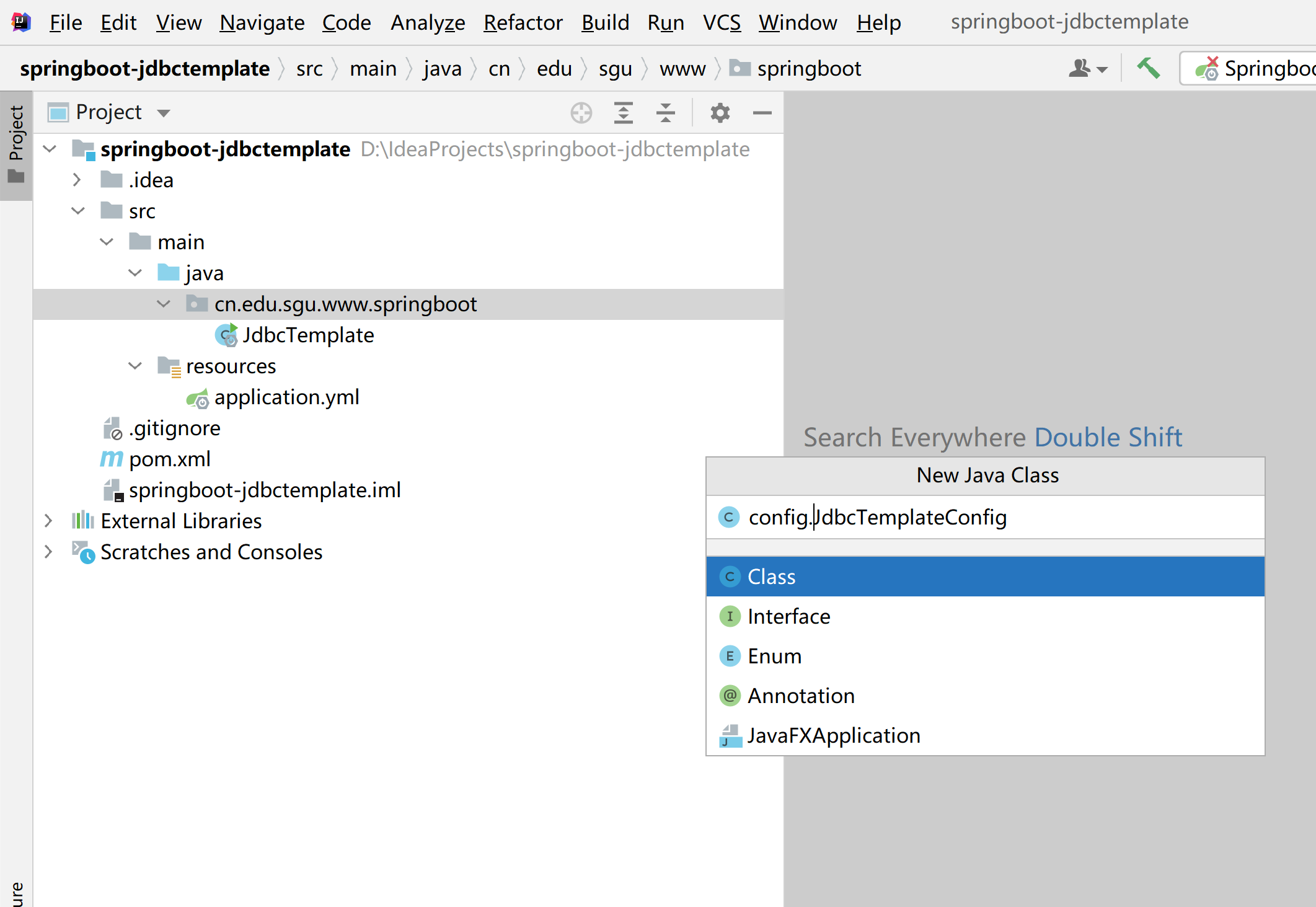Choose Enum kind in the popup
1316x907 pixels.
[774, 657]
